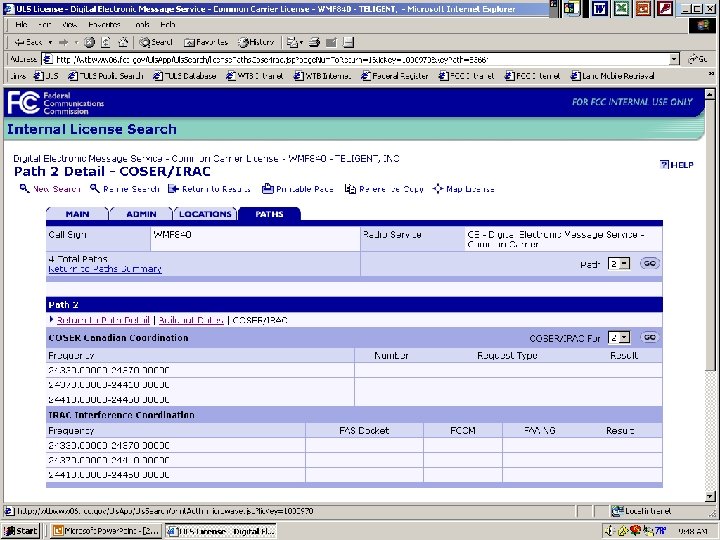This screenshot has height=540, width=720.
Task: Click GO button next to COSER/IRAC For
Action: 649,338
